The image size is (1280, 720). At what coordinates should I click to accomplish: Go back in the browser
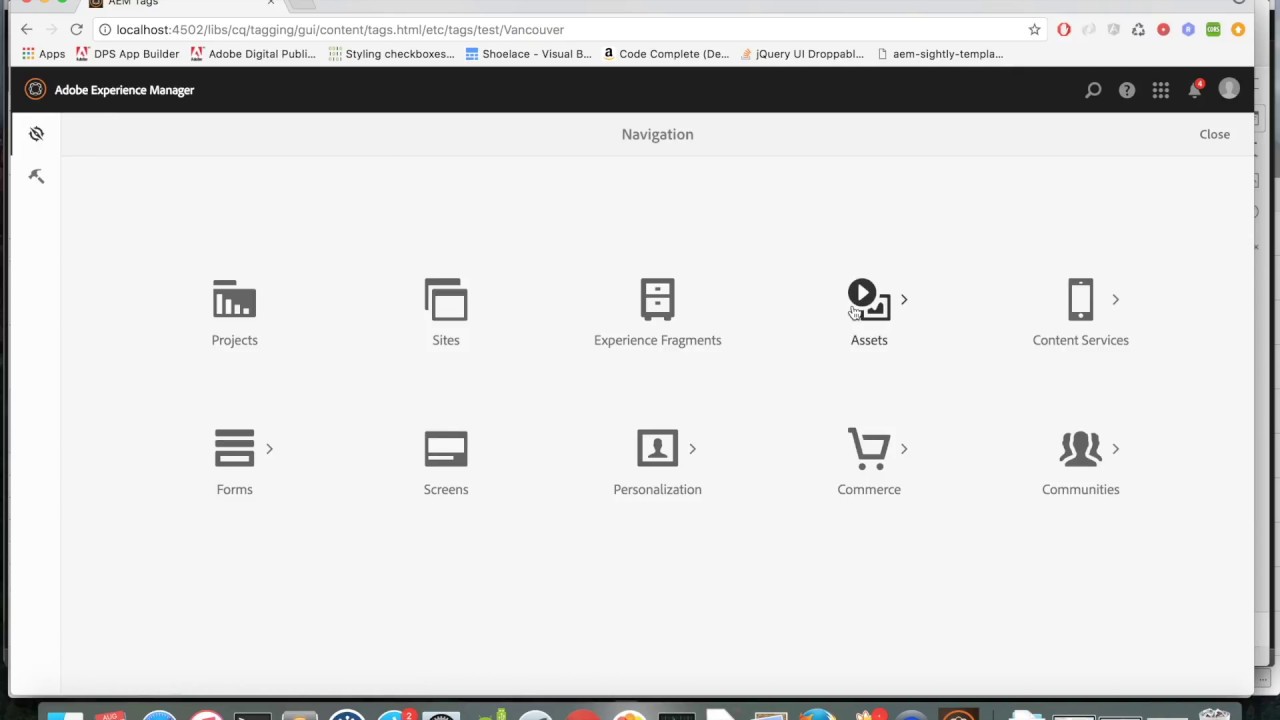[27, 30]
